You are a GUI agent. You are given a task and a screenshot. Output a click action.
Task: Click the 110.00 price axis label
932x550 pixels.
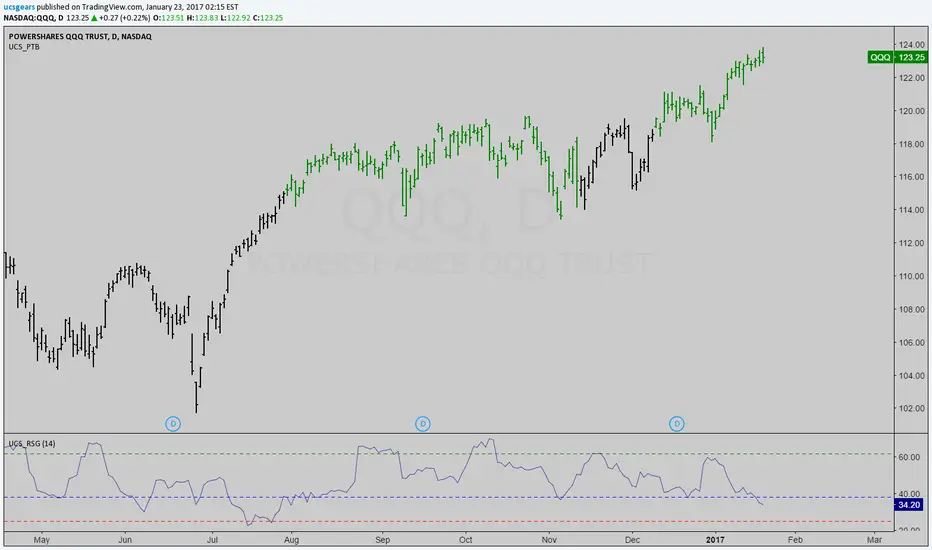point(912,276)
